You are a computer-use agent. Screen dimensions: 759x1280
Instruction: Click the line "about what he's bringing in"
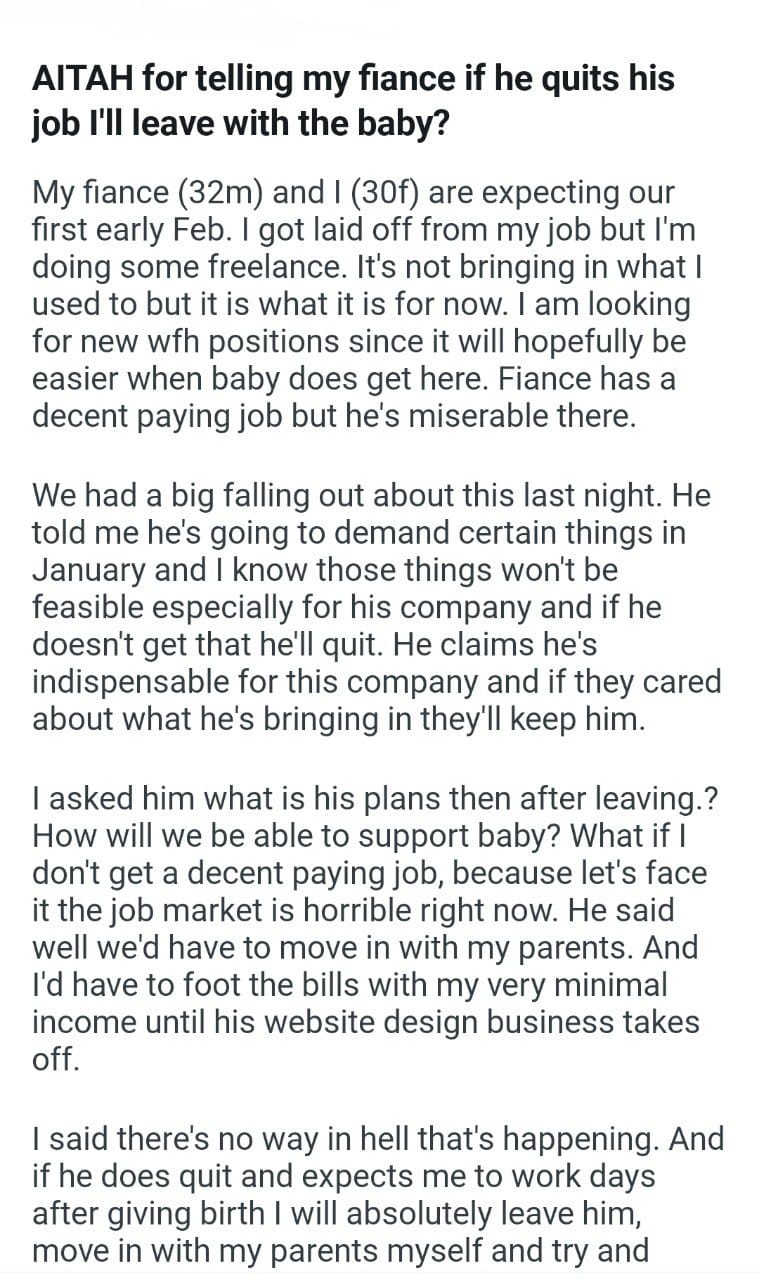click(x=340, y=719)
